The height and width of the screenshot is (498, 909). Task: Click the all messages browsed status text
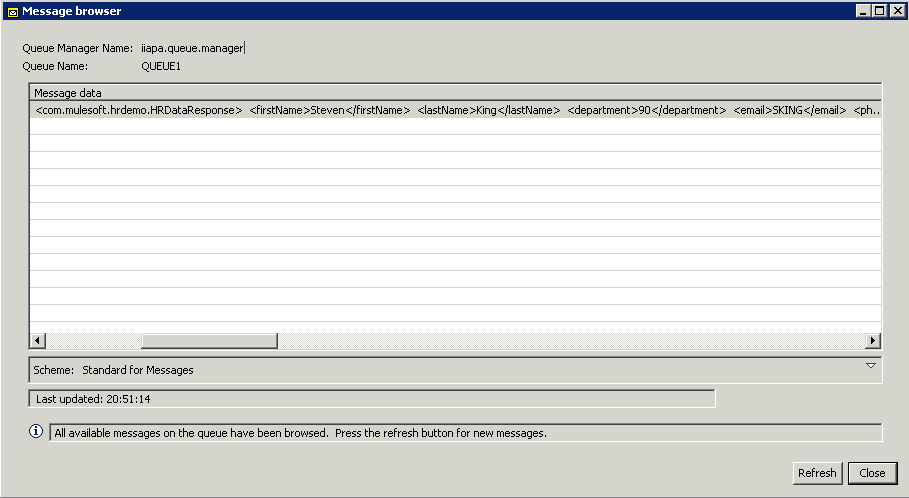coord(300,433)
